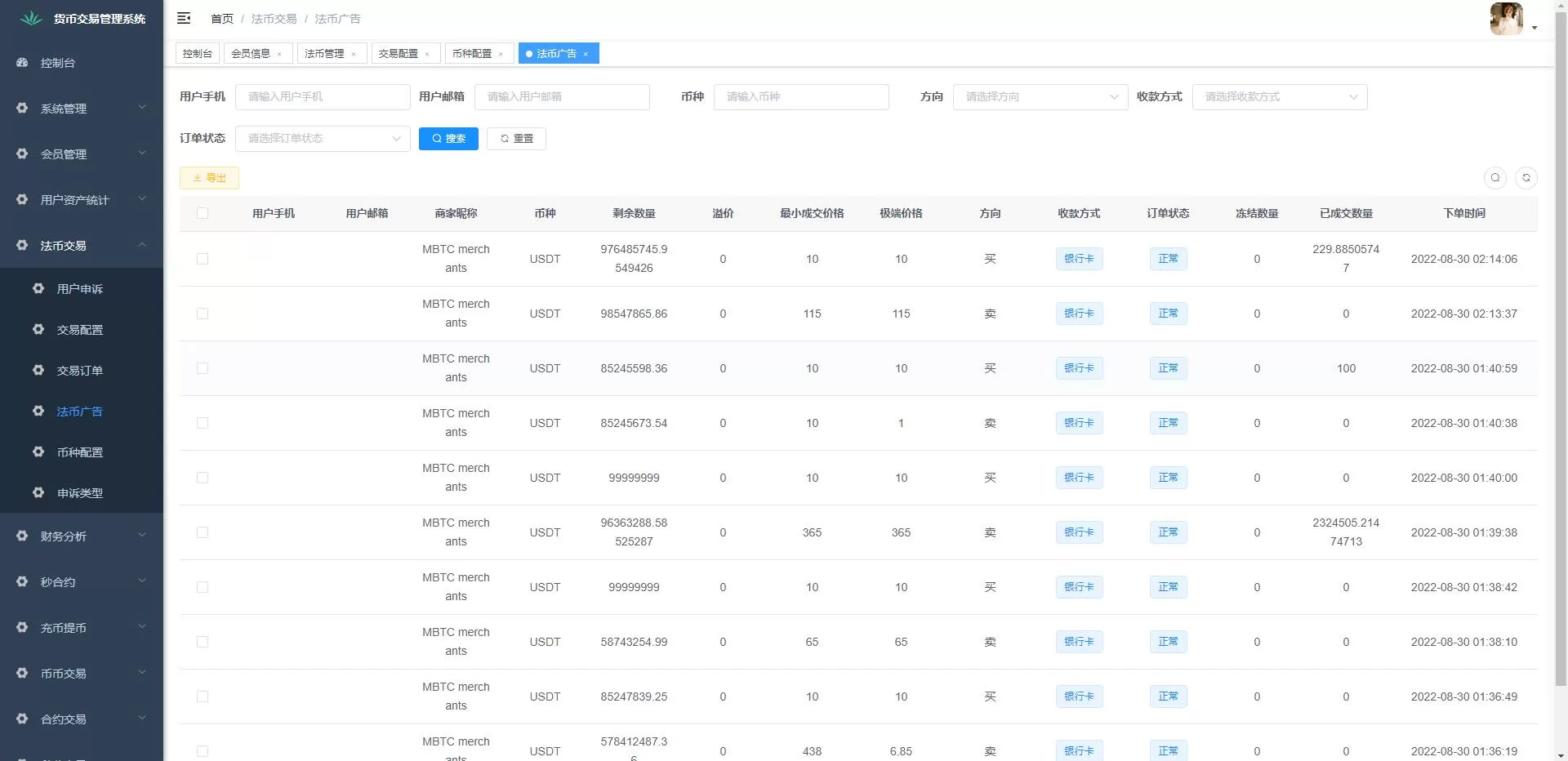Click the user avatar in top right
The width and height of the screenshot is (1568, 761).
[x=1506, y=19]
